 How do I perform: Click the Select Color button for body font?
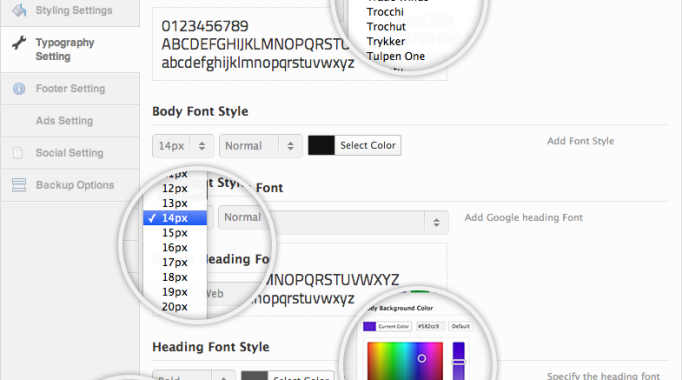[x=368, y=146]
